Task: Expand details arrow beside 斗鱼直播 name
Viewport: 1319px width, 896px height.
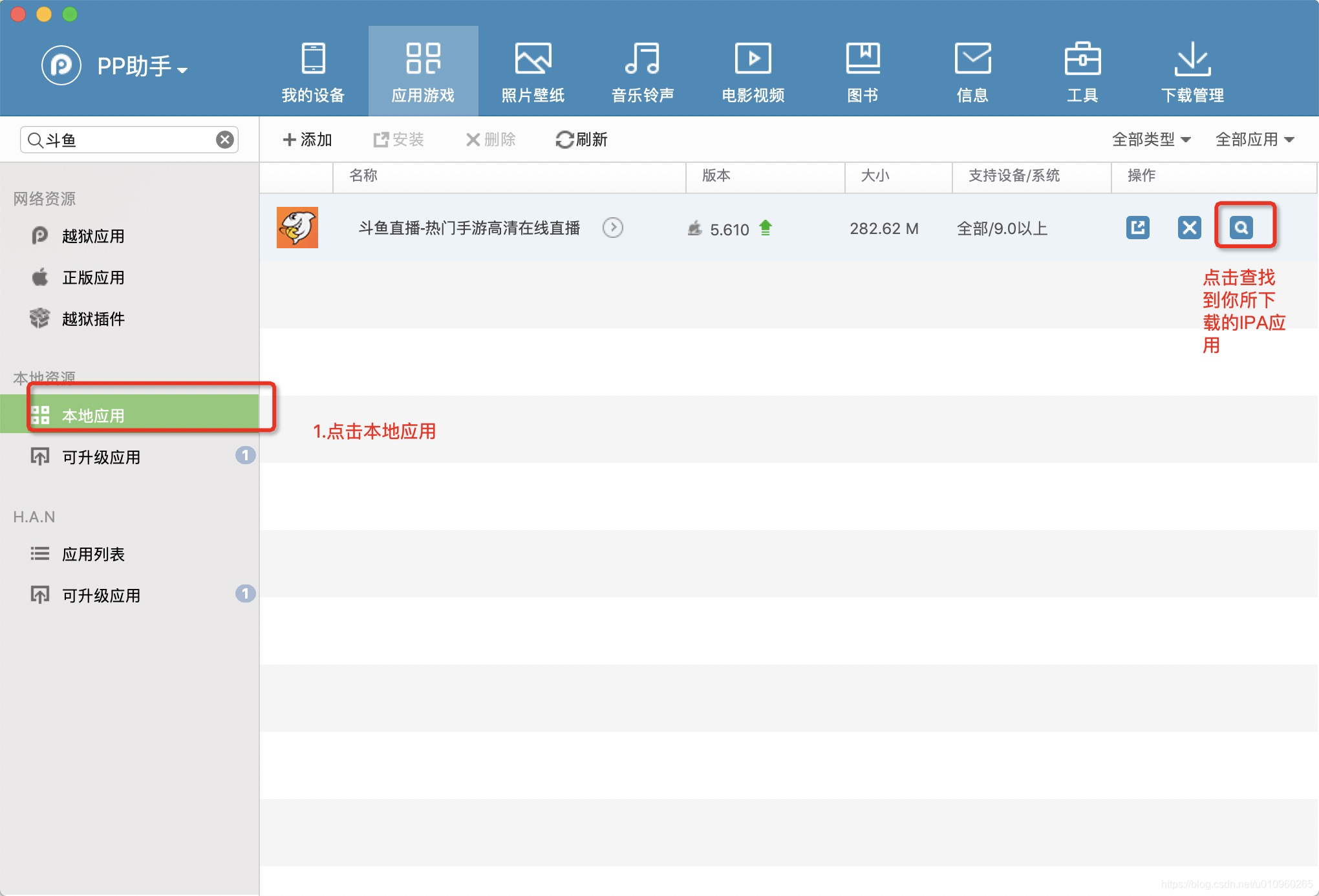Action: [x=613, y=228]
